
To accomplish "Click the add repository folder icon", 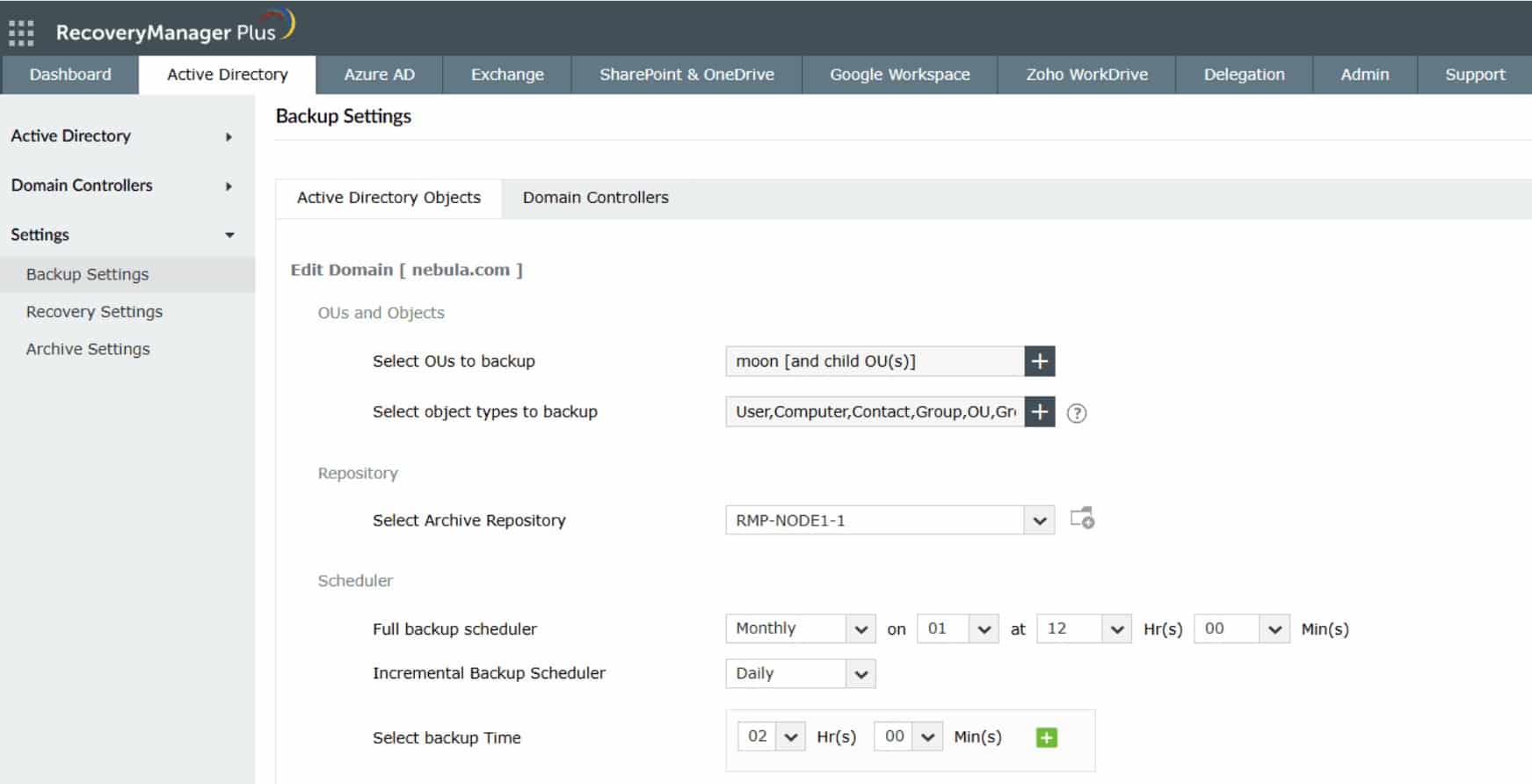I will coord(1082,518).
